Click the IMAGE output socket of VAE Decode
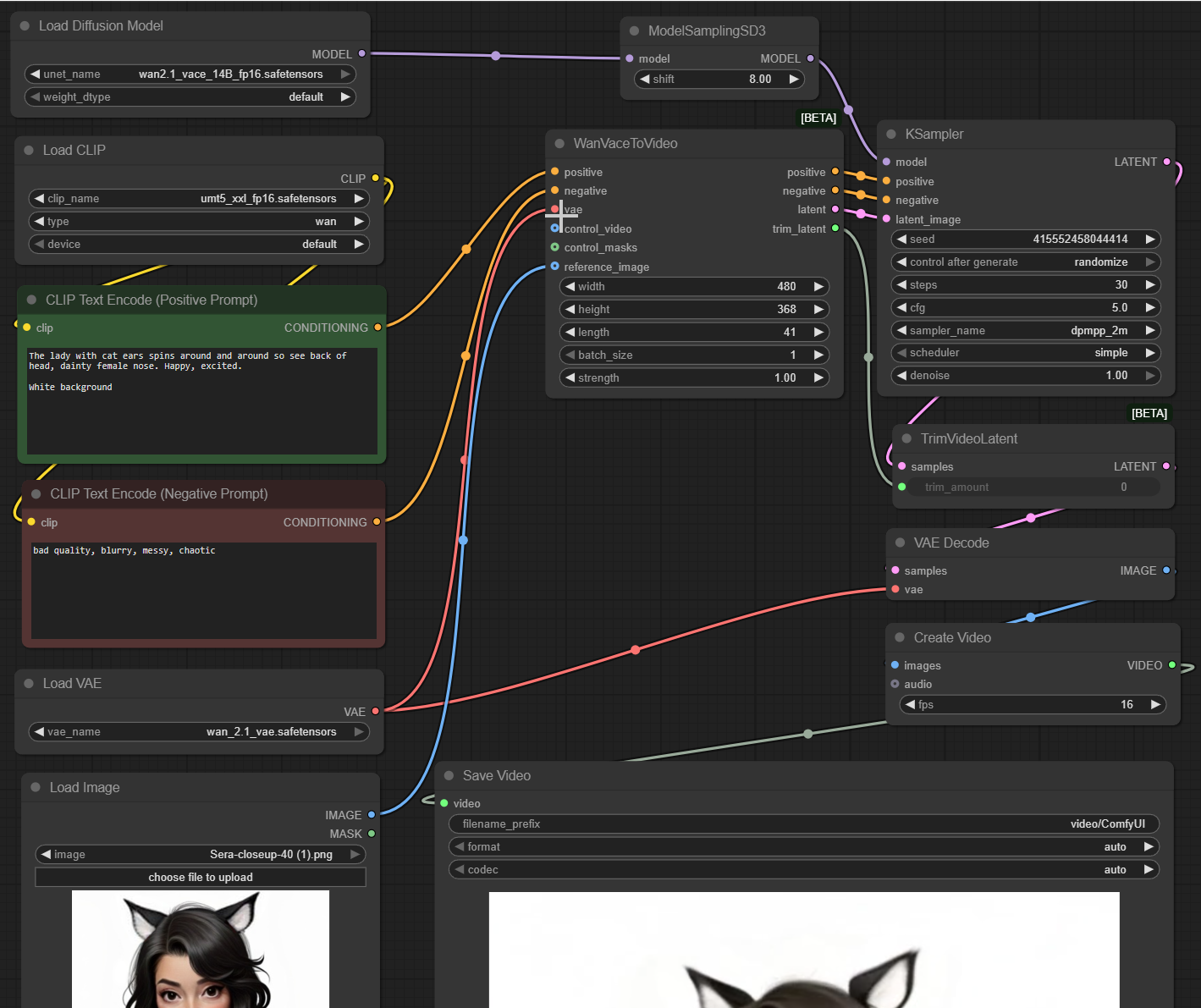The height and width of the screenshot is (1008, 1201). tap(1166, 570)
